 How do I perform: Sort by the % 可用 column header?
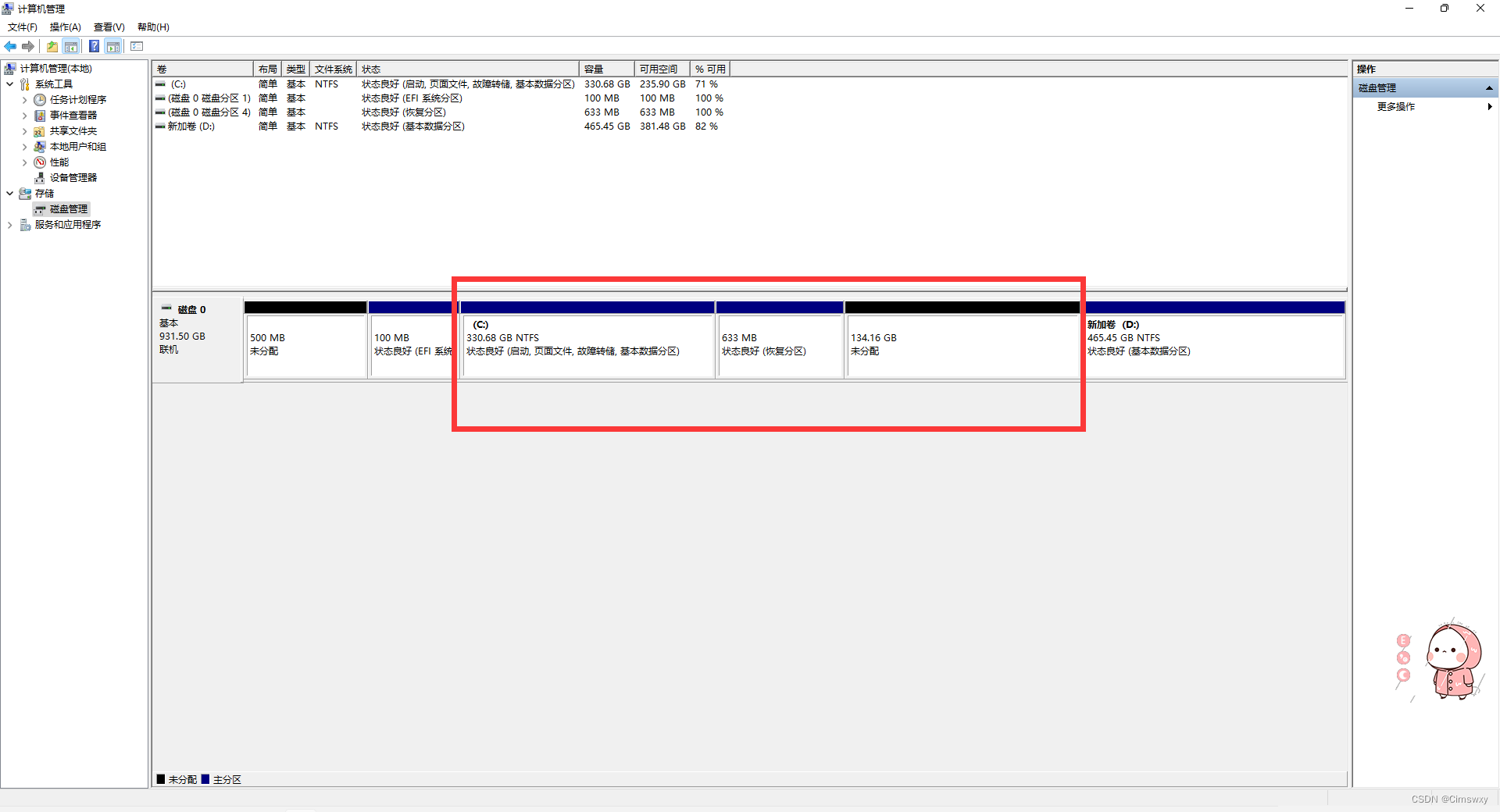coord(710,69)
